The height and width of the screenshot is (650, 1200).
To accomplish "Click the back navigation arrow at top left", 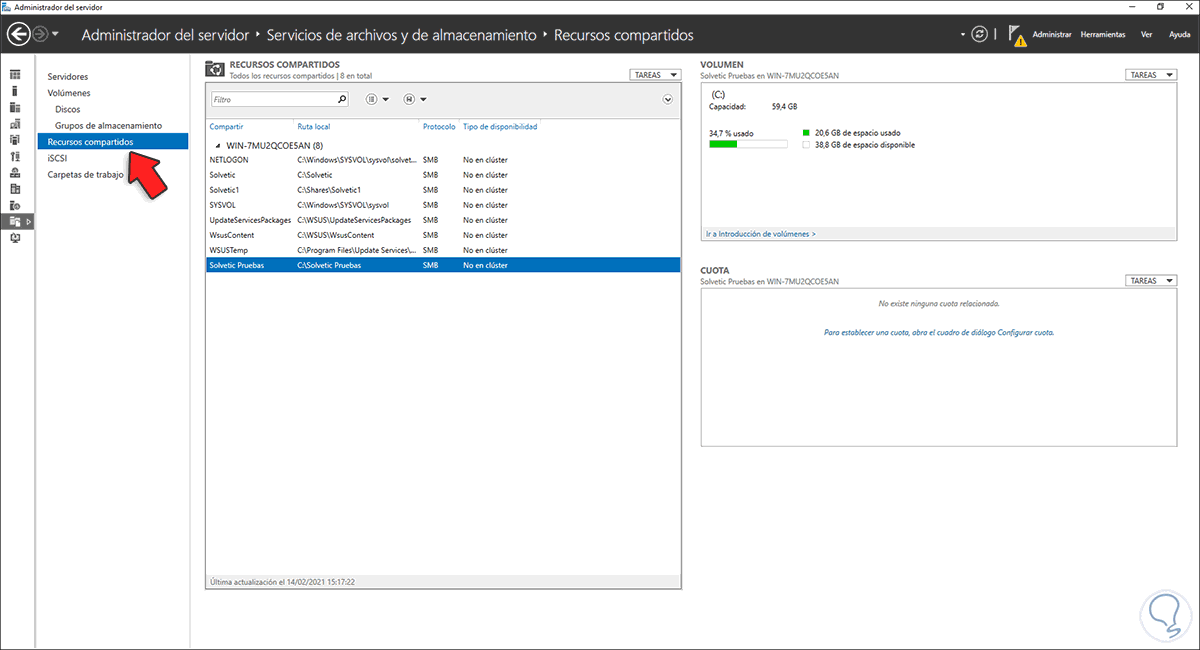I will click(18, 33).
